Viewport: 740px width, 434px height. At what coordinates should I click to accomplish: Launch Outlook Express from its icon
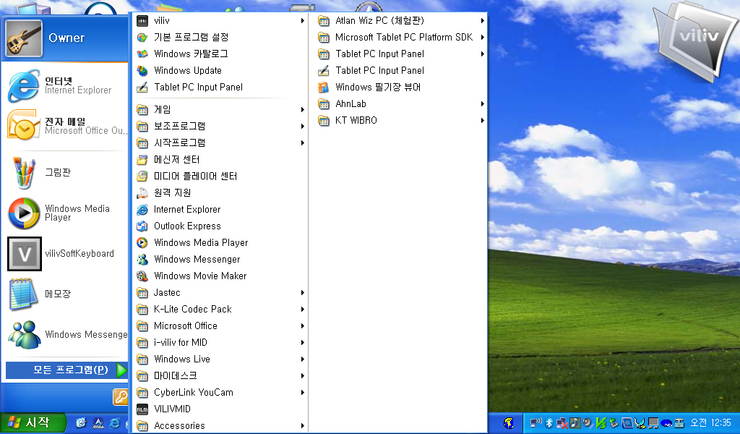tap(142, 226)
